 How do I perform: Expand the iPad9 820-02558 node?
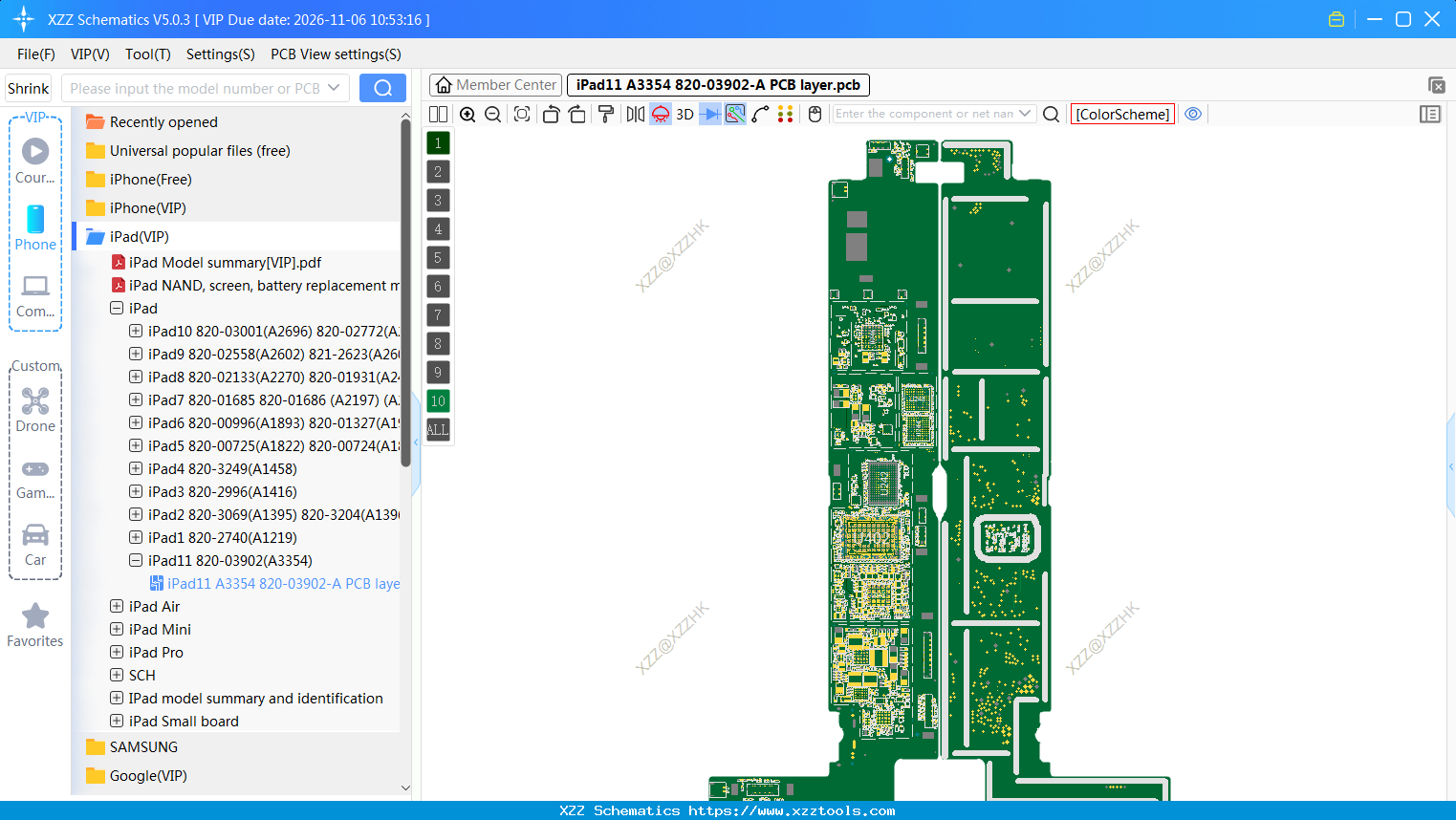pyautogui.click(x=136, y=355)
